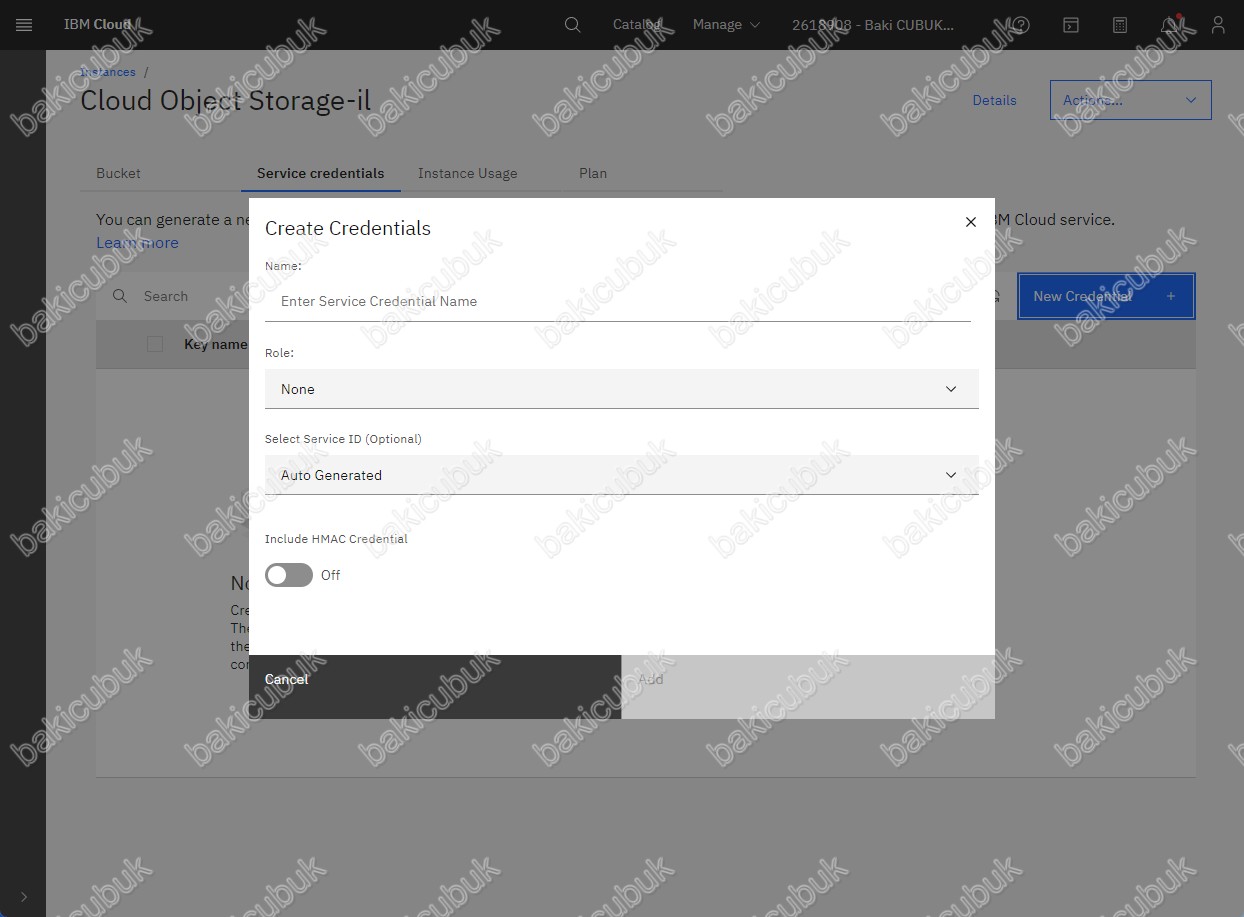
Task: Switch to the Service credentials tab
Action: point(320,173)
